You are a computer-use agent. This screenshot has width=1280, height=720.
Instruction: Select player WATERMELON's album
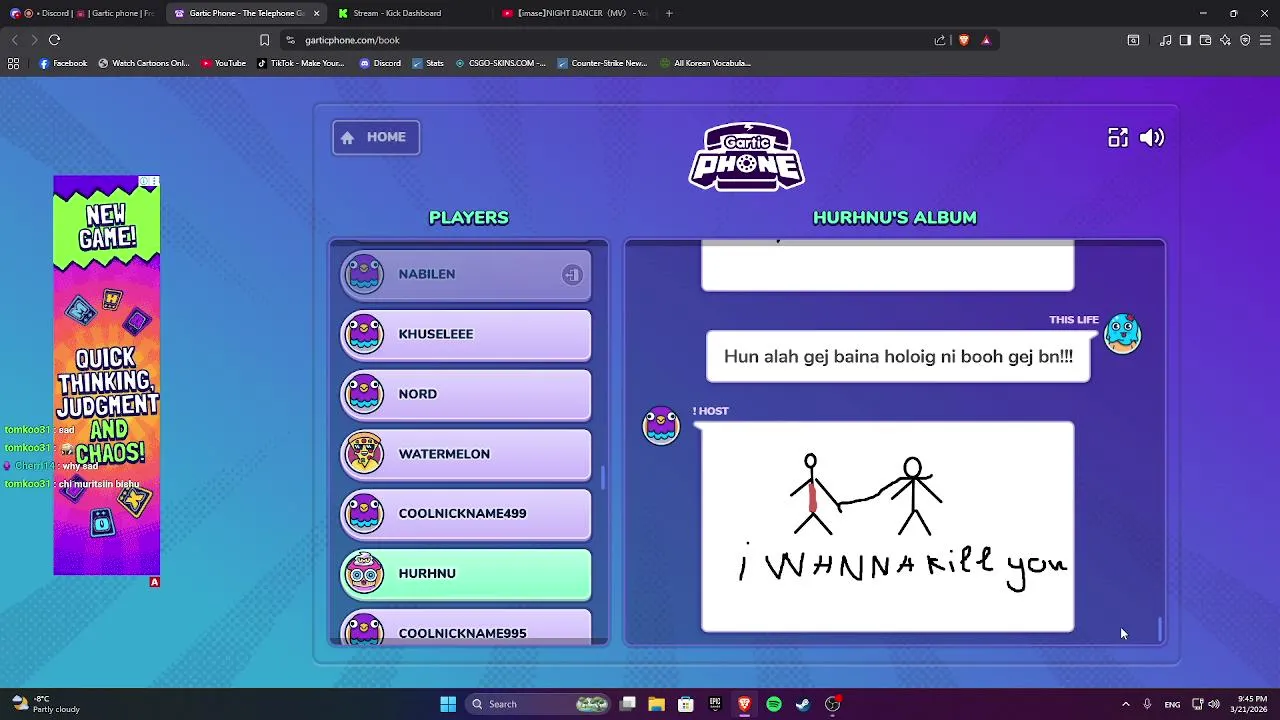click(466, 454)
